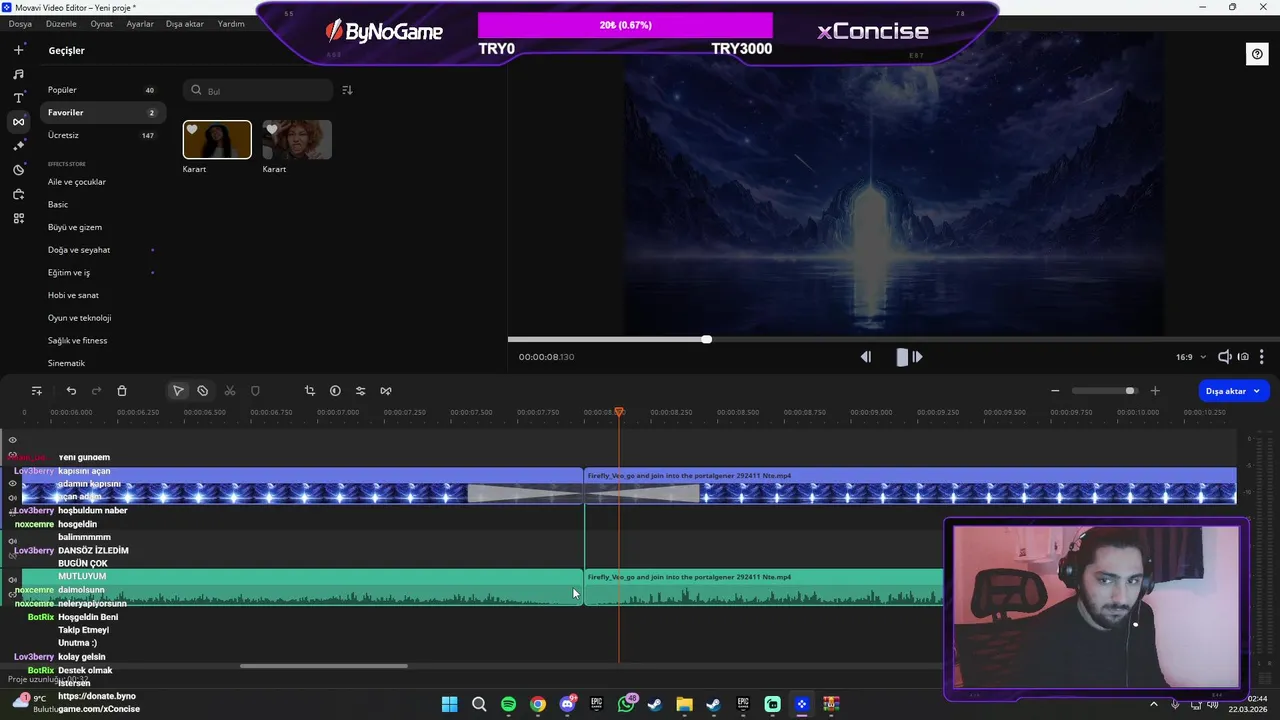Open the Titles tool with the T icon
This screenshot has height=720, width=1280.
(18, 98)
